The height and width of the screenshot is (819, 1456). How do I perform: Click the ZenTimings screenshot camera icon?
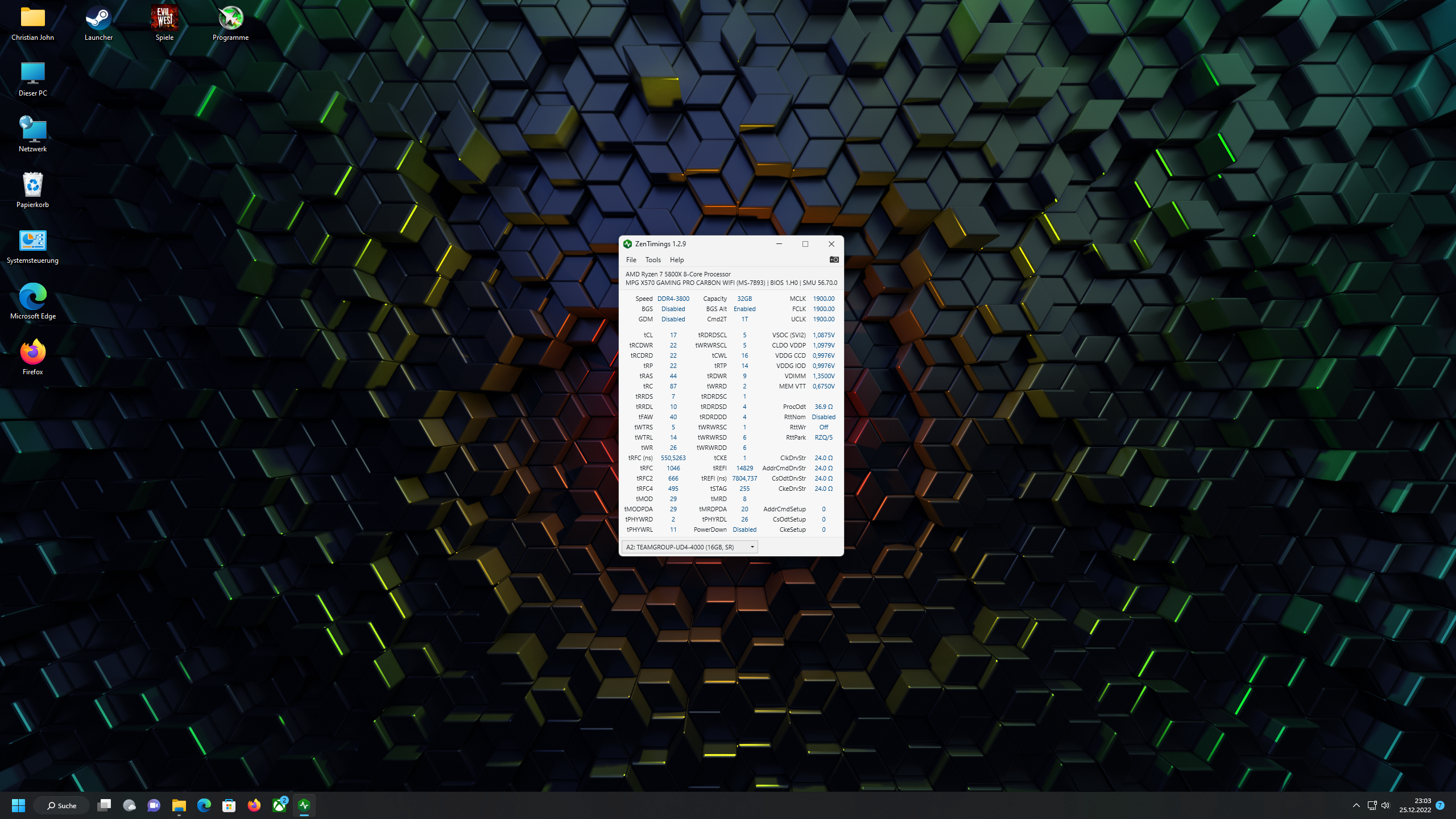834,259
